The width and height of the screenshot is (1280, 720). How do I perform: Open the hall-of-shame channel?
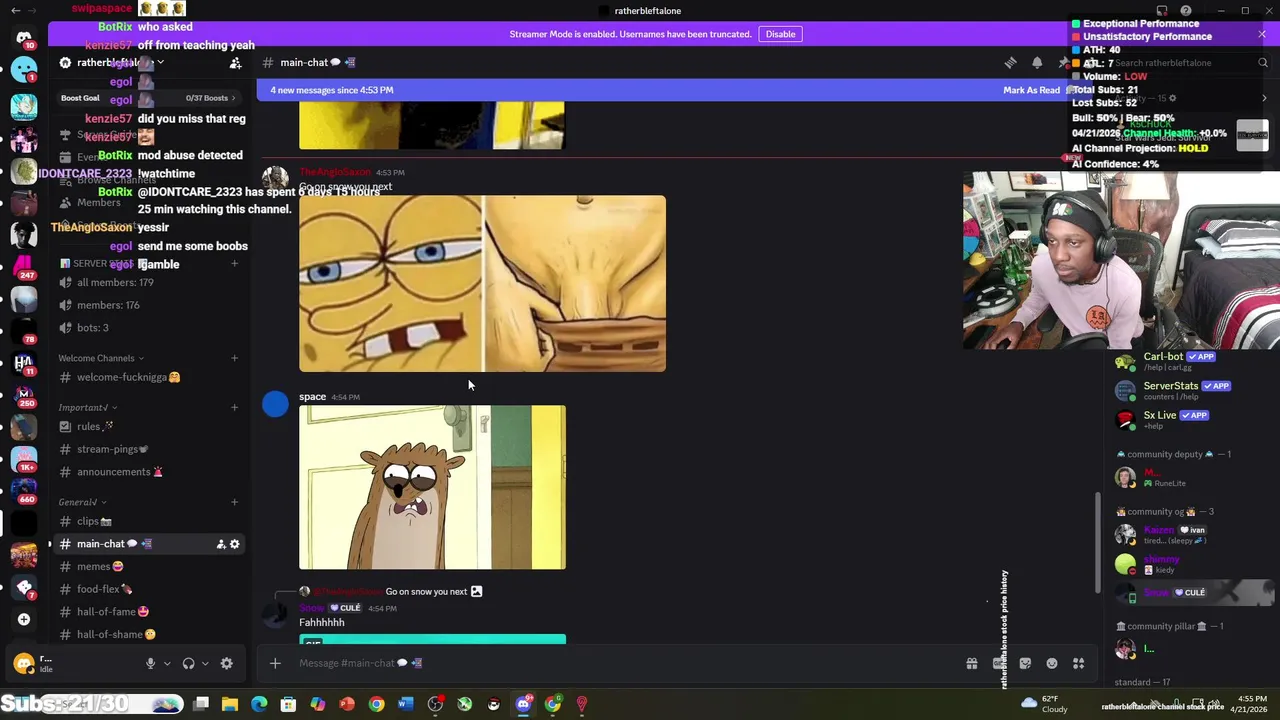coord(148,634)
